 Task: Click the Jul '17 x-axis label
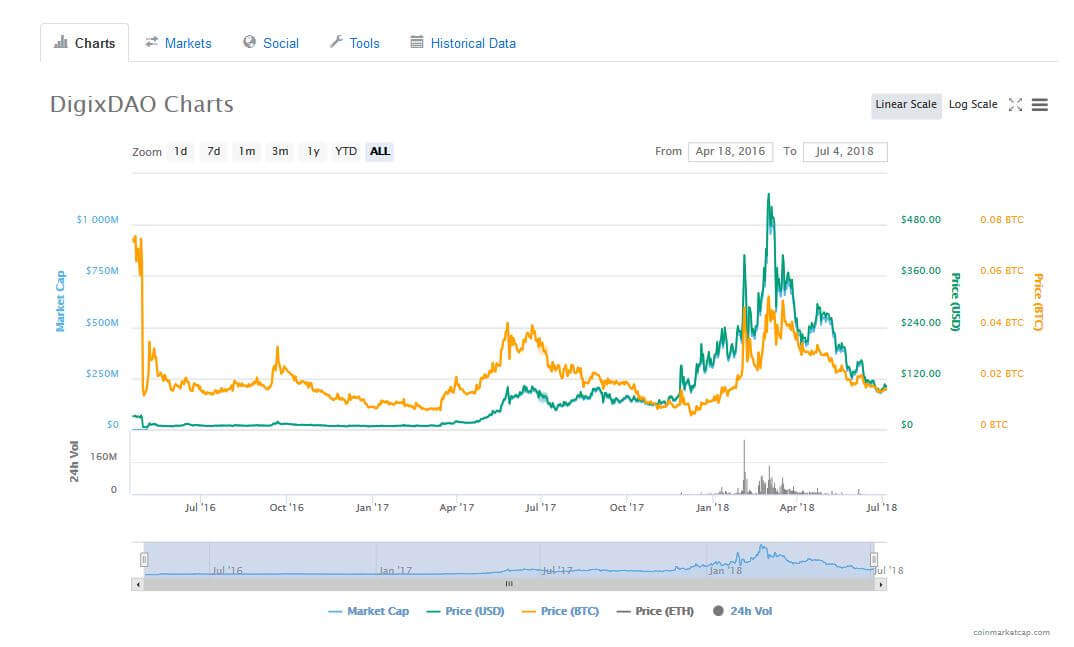pos(540,507)
